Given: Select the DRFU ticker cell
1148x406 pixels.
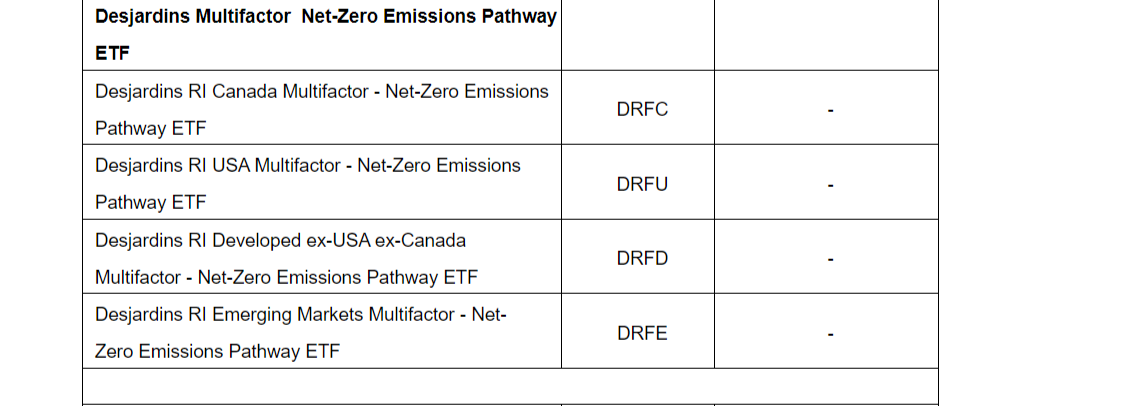Looking at the screenshot, I should [x=642, y=184].
